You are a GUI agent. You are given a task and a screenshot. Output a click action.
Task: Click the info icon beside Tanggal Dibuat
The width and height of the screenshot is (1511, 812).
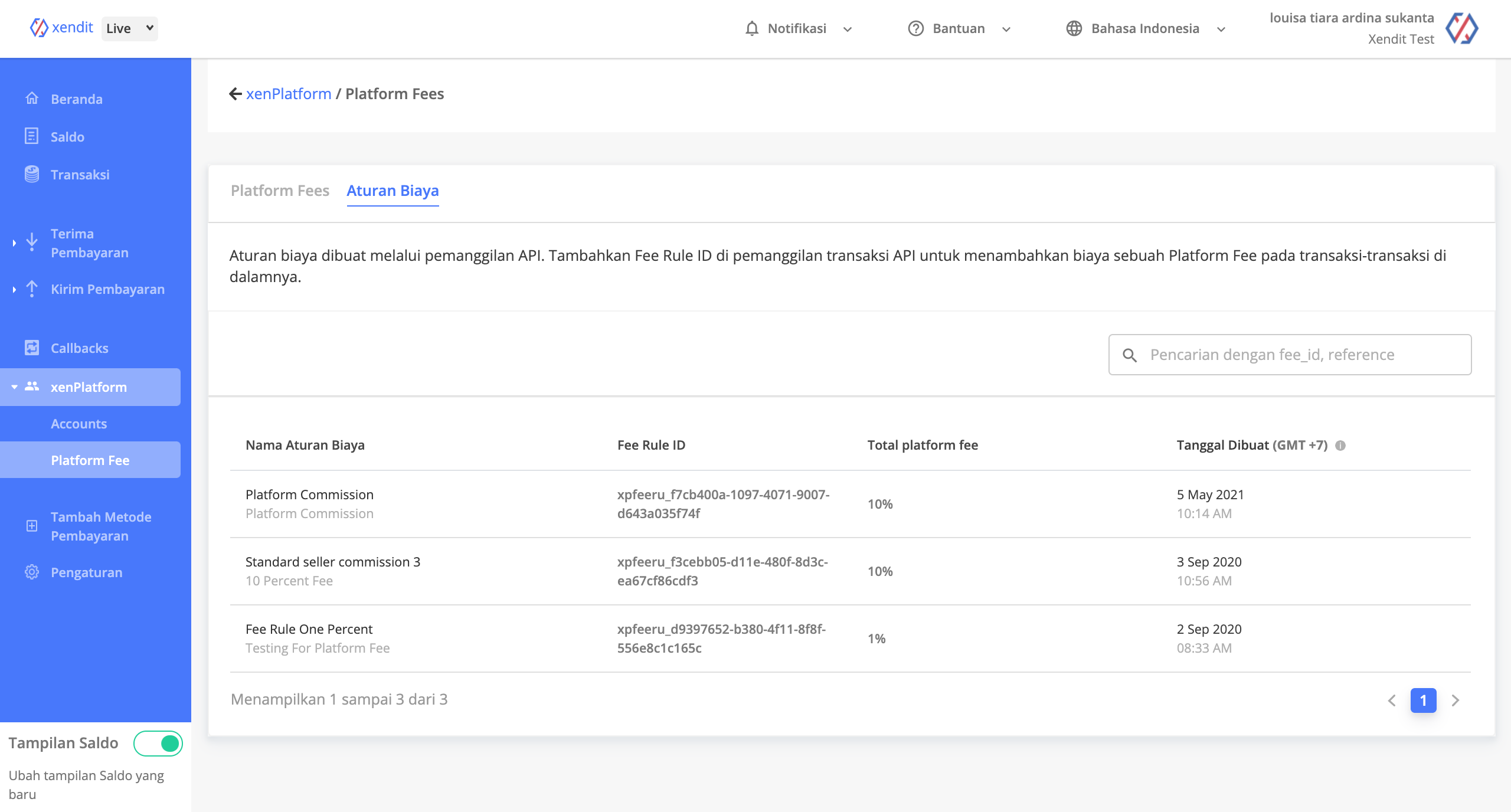[1340, 446]
